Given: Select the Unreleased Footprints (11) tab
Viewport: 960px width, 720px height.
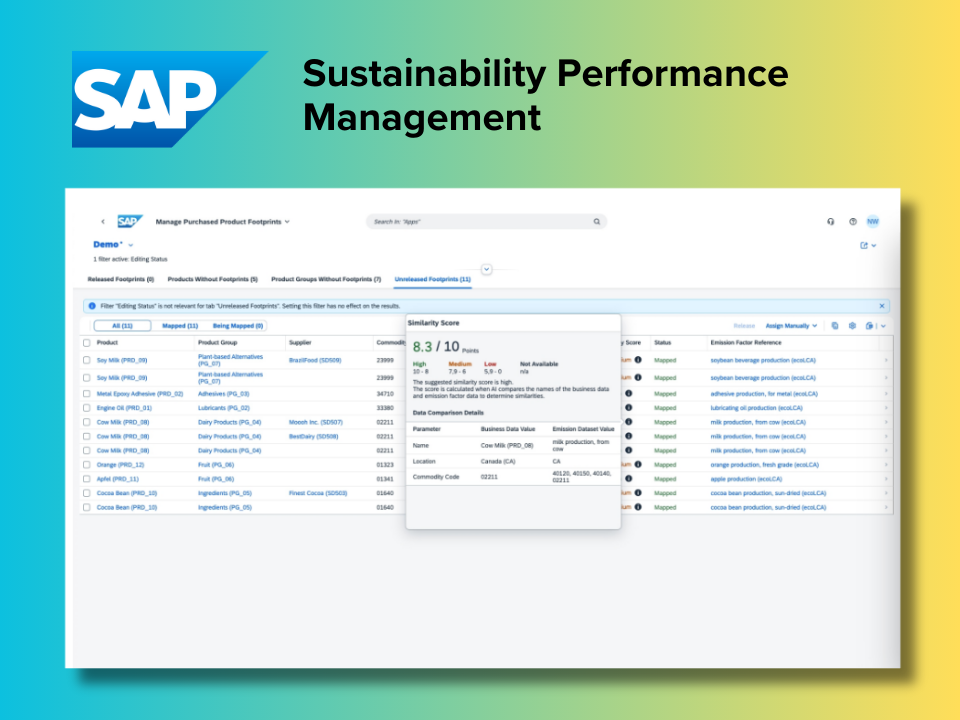Looking at the screenshot, I should [x=432, y=279].
